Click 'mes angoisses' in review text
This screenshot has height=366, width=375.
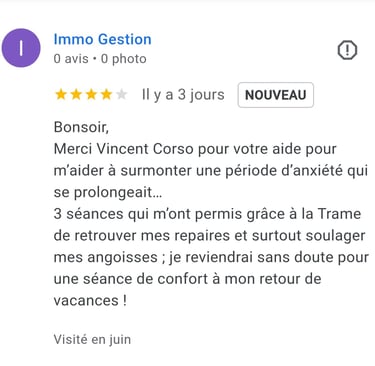click(x=106, y=257)
